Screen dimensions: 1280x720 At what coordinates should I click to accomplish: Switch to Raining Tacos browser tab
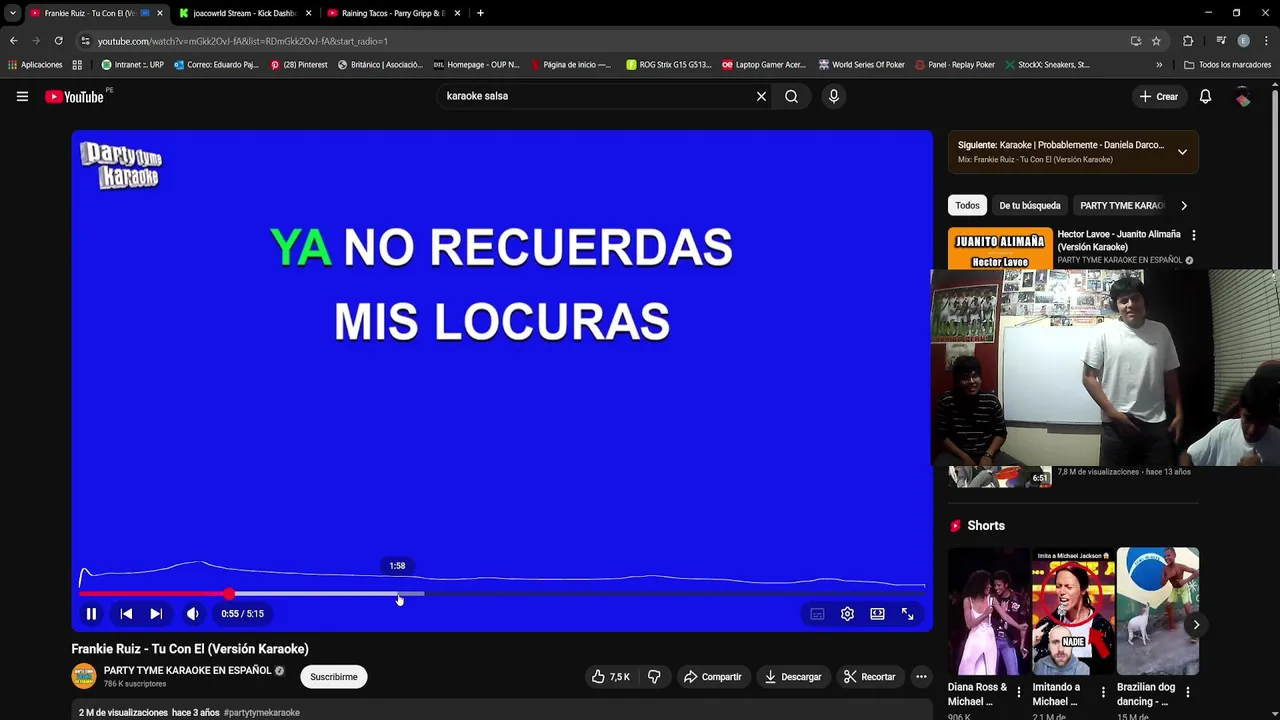(393, 13)
